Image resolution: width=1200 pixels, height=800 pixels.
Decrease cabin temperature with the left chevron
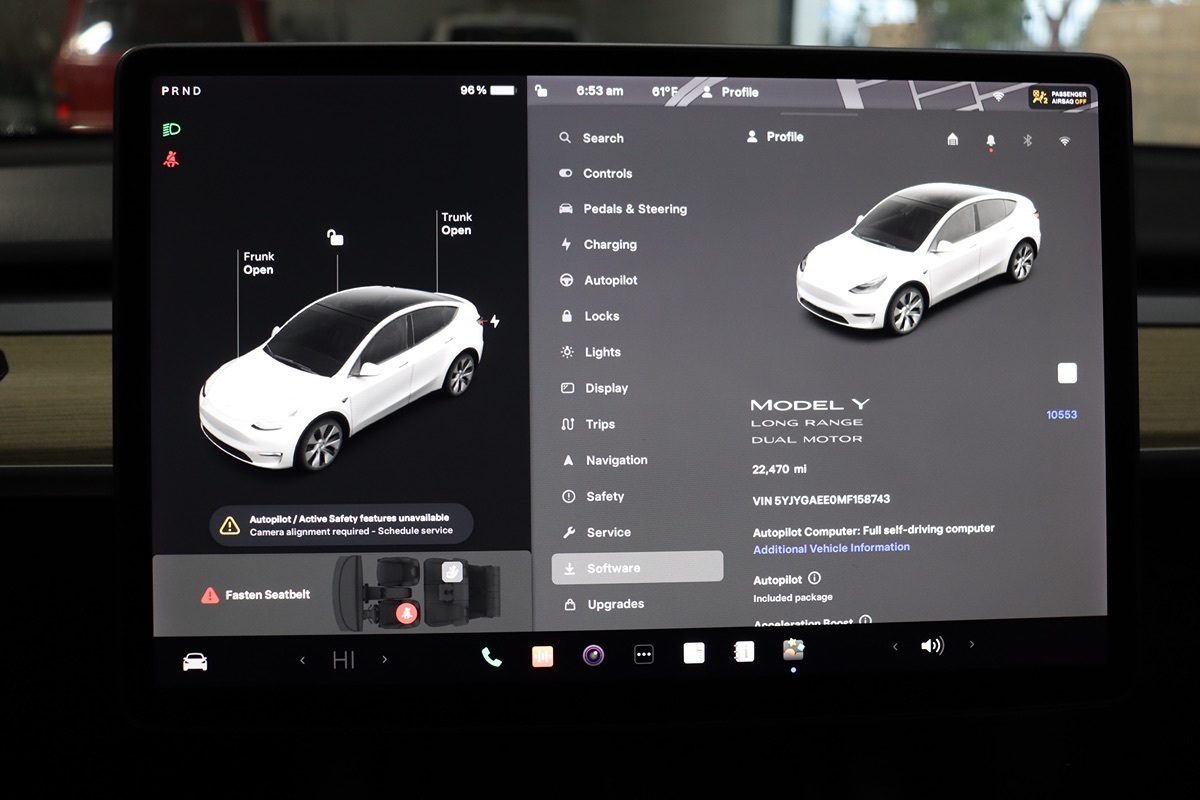coord(303,660)
